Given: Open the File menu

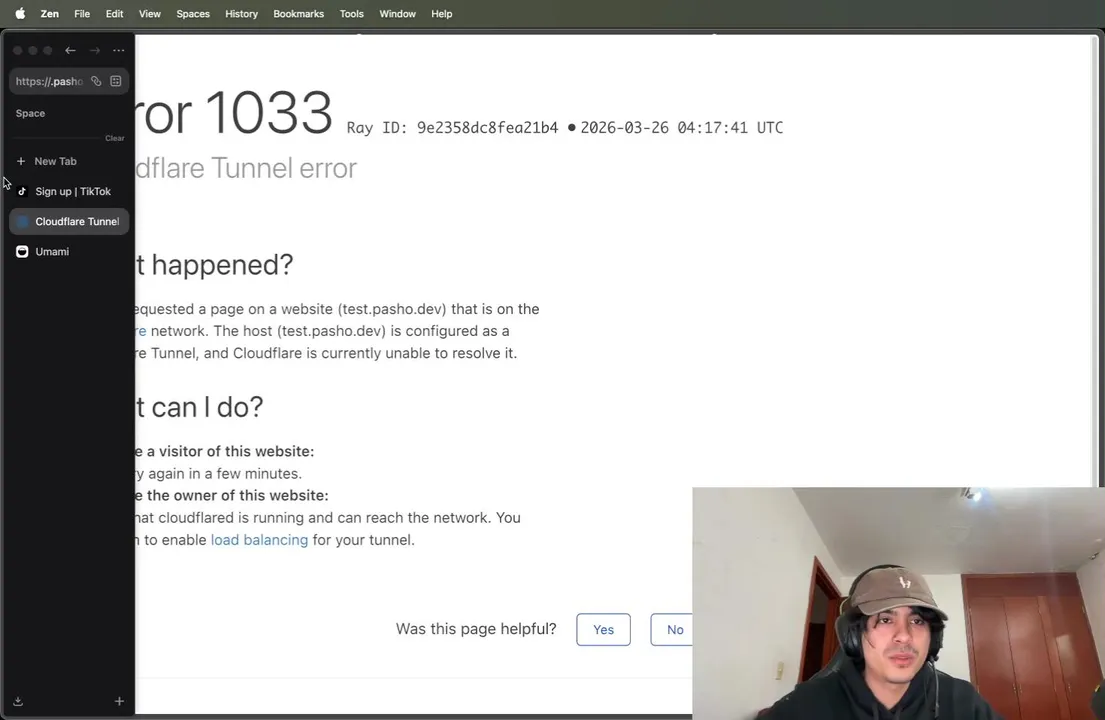Looking at the screenshot, I should point(82,13).
